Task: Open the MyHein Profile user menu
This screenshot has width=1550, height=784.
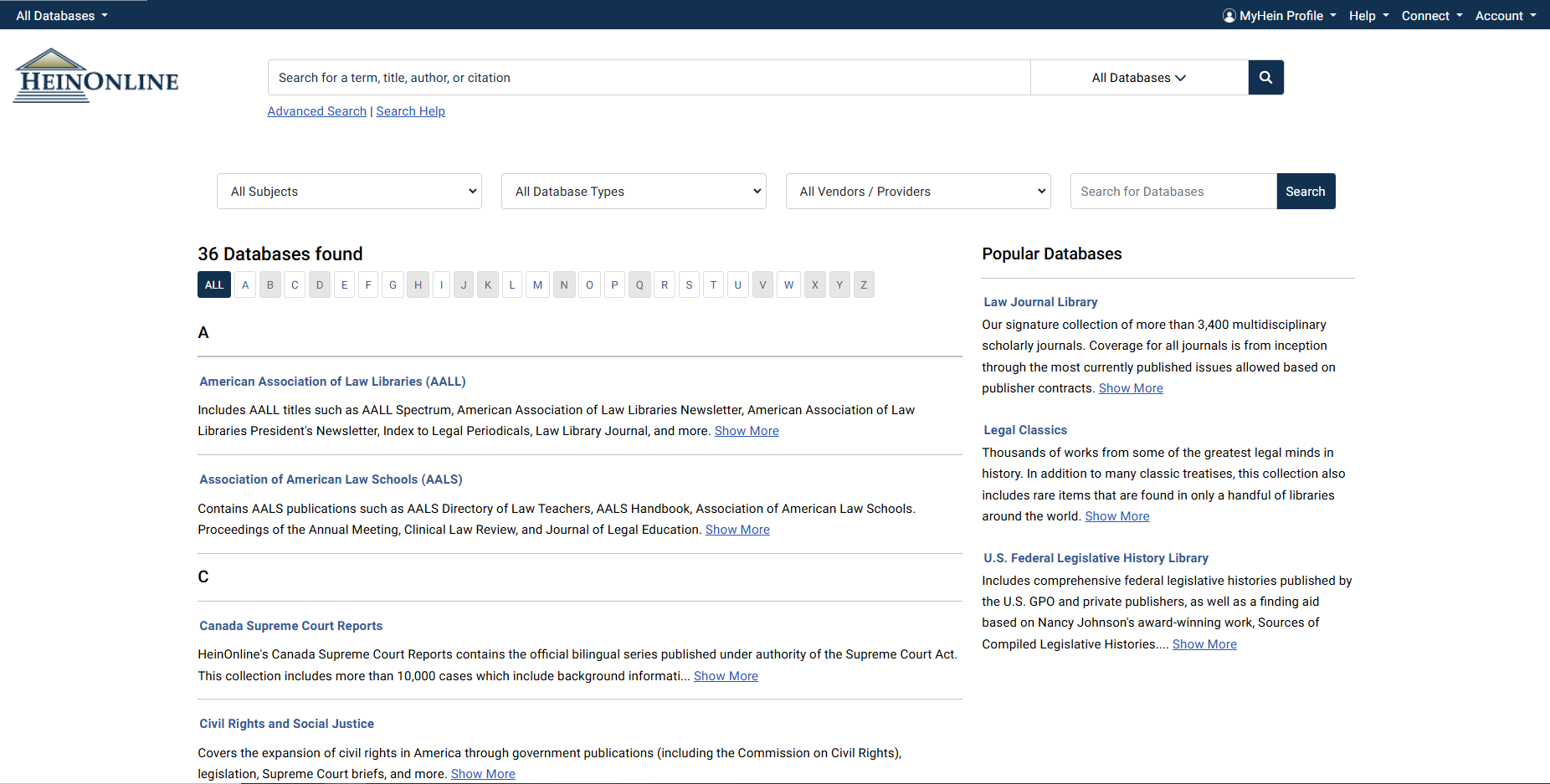Action: [x=1279, y=16]
